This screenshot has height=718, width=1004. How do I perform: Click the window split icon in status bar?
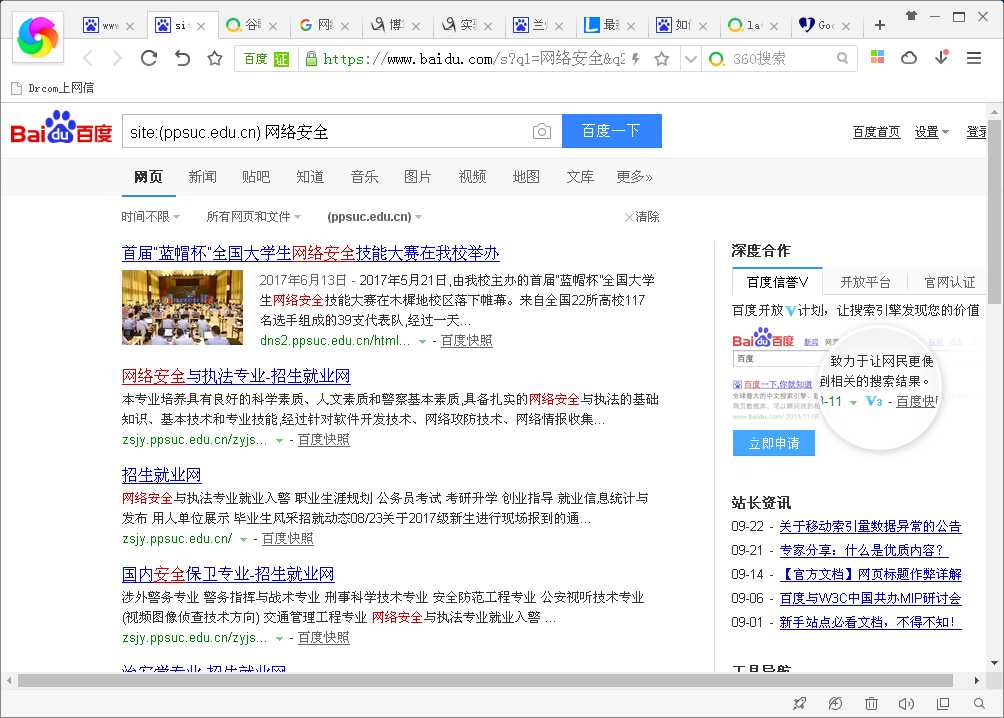[943, 703]
